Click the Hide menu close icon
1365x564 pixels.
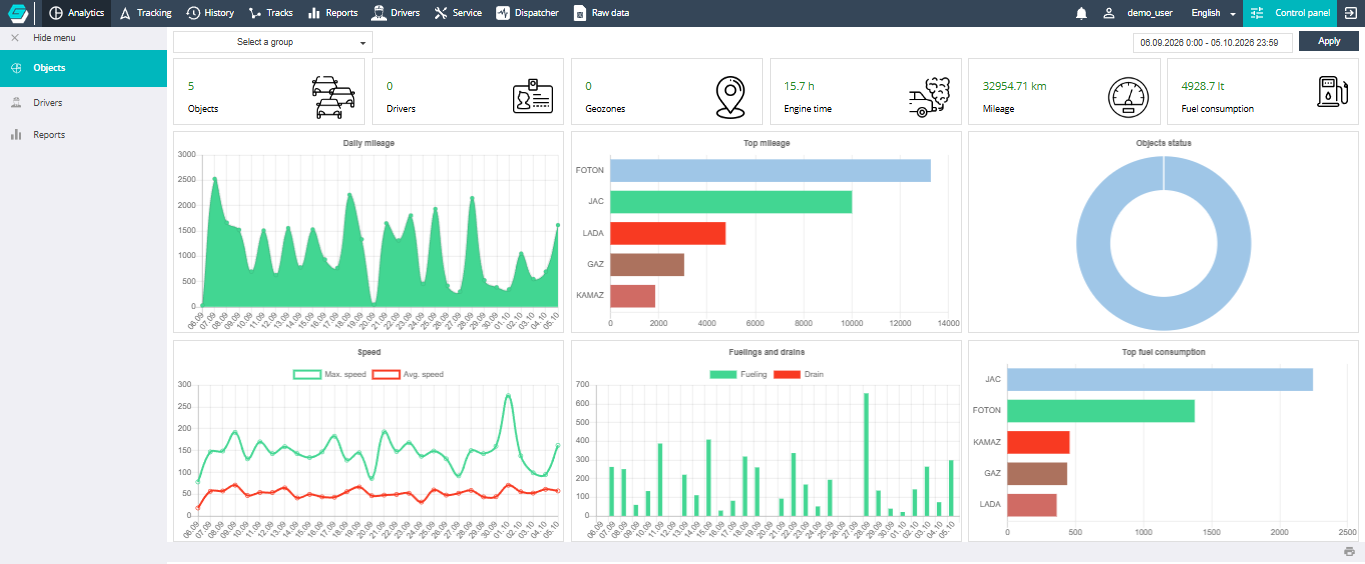pyautogui.click(x=15, y=38)
